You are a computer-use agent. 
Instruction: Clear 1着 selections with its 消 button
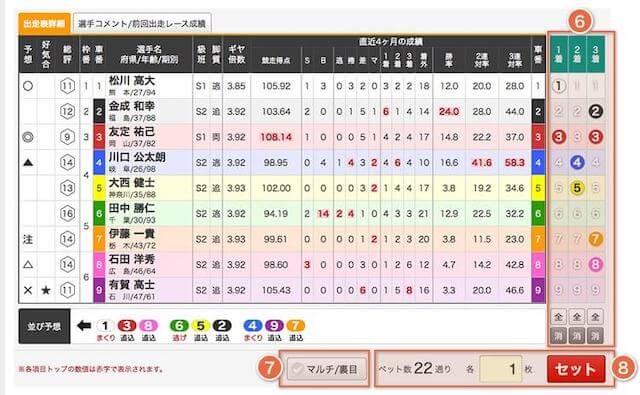[x=559, y=335]
